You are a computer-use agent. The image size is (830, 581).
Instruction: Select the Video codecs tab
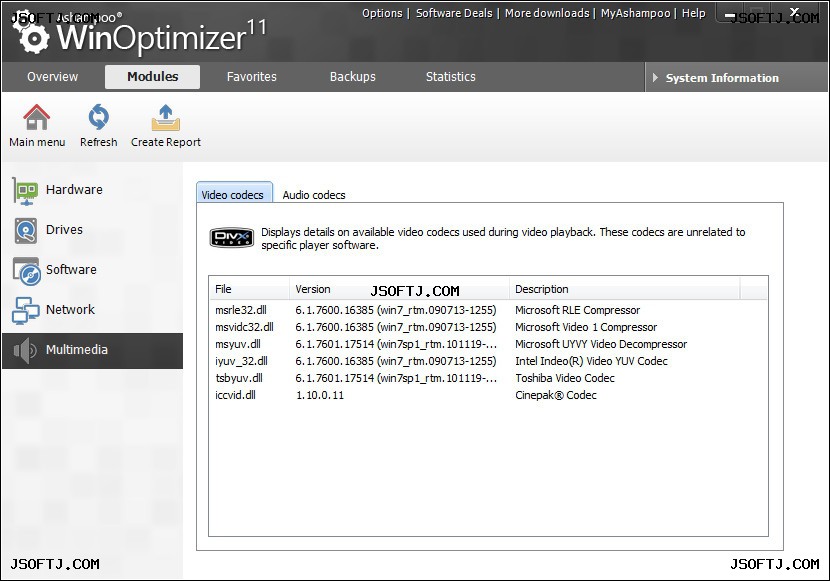point(232,194)
